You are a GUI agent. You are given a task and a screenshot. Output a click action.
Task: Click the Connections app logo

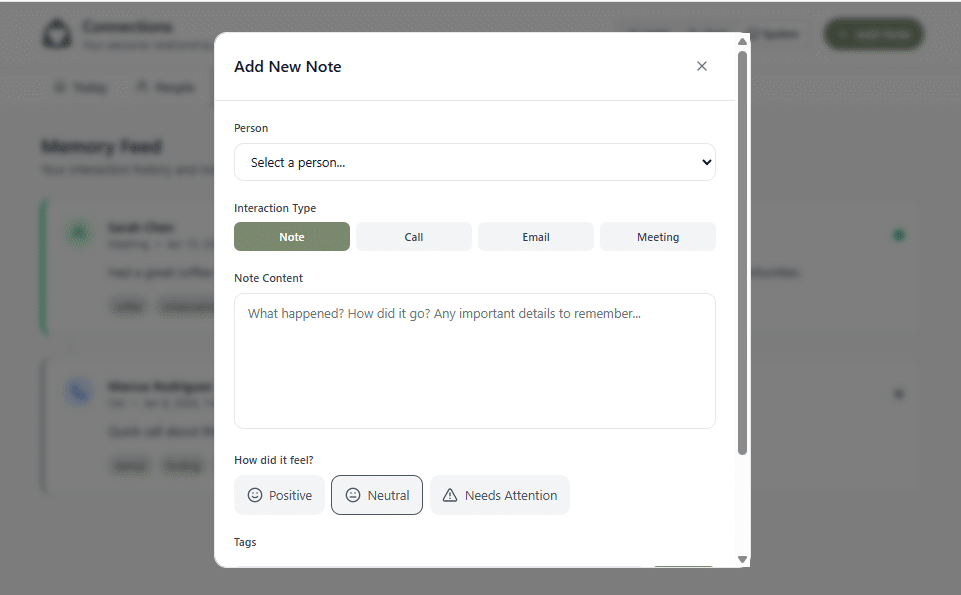[x=57, y=34]
